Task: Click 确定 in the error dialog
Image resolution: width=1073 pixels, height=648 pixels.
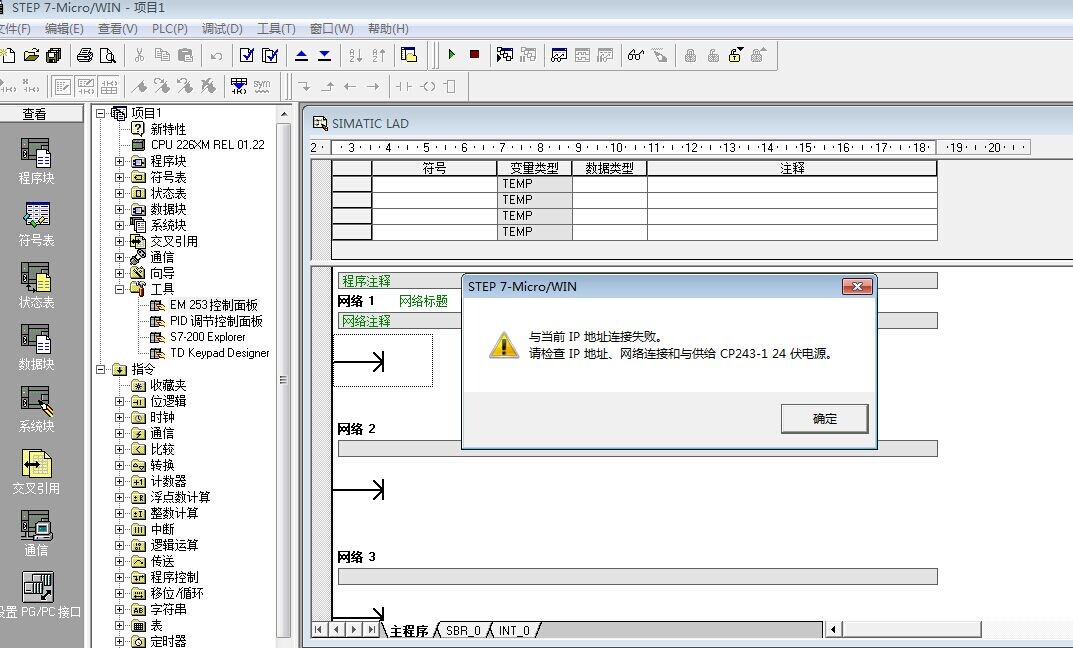Action: (x=825, y=419)
